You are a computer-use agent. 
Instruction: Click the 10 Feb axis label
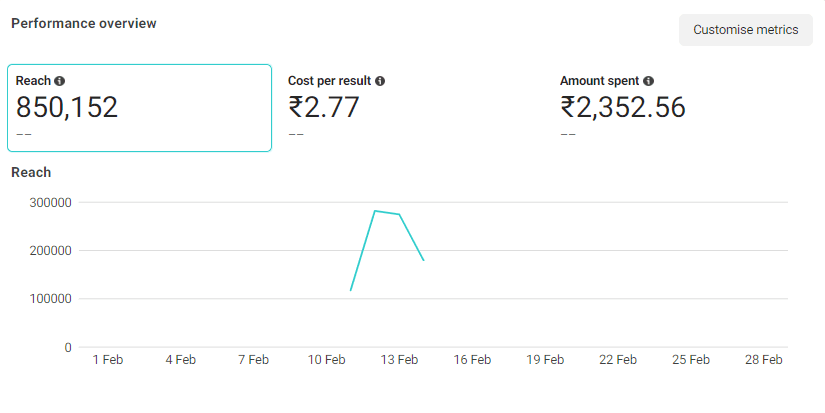[x=326, y=360]
